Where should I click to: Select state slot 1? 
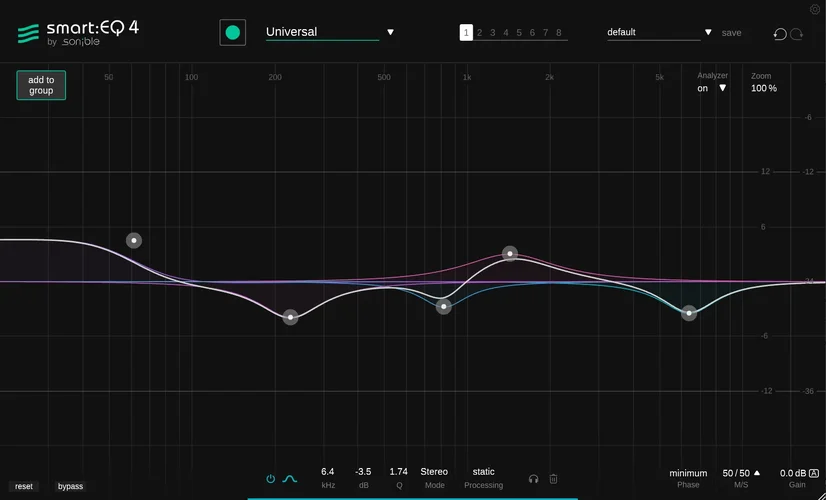(466, 33)
